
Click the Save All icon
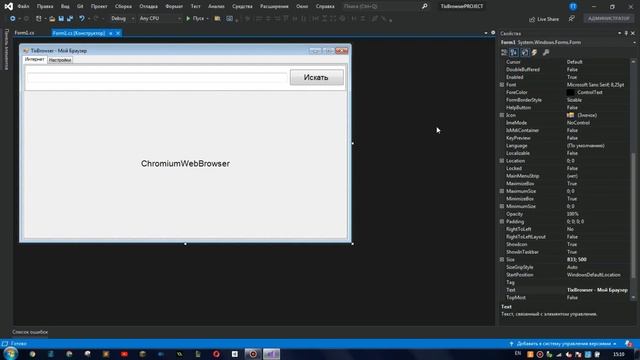click(70, 19)
